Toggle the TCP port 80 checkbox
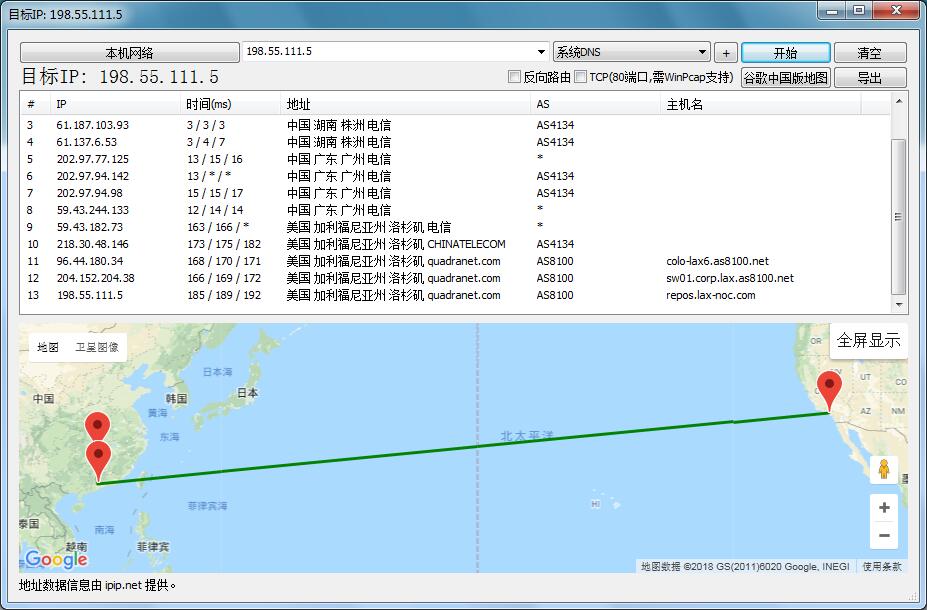Screen dimensions: 927x610 point(581,77)
